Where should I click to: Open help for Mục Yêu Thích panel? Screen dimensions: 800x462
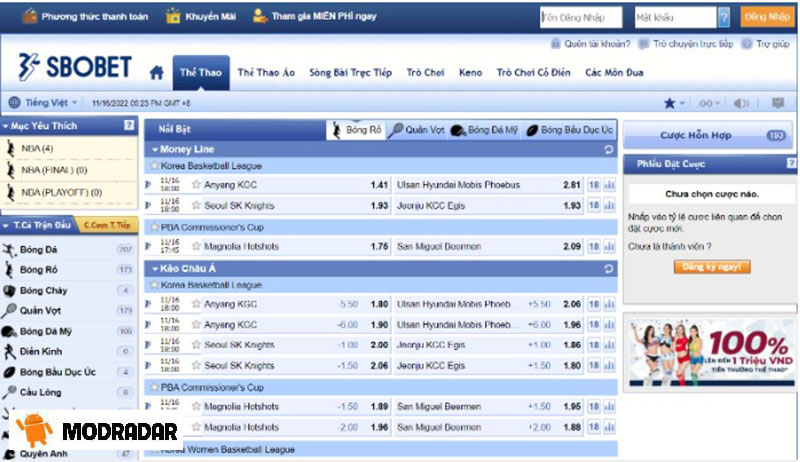point(129,125)
